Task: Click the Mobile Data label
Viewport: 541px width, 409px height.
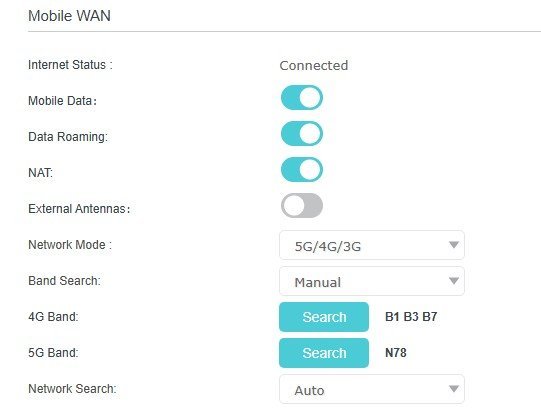Action: (x=62, y=101)
